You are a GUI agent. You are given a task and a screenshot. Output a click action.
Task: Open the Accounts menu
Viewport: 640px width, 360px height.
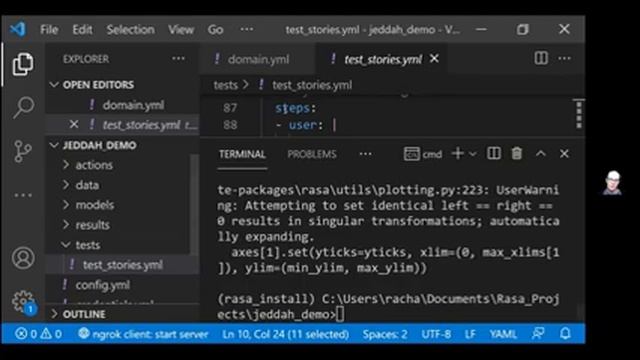point(23,258)
